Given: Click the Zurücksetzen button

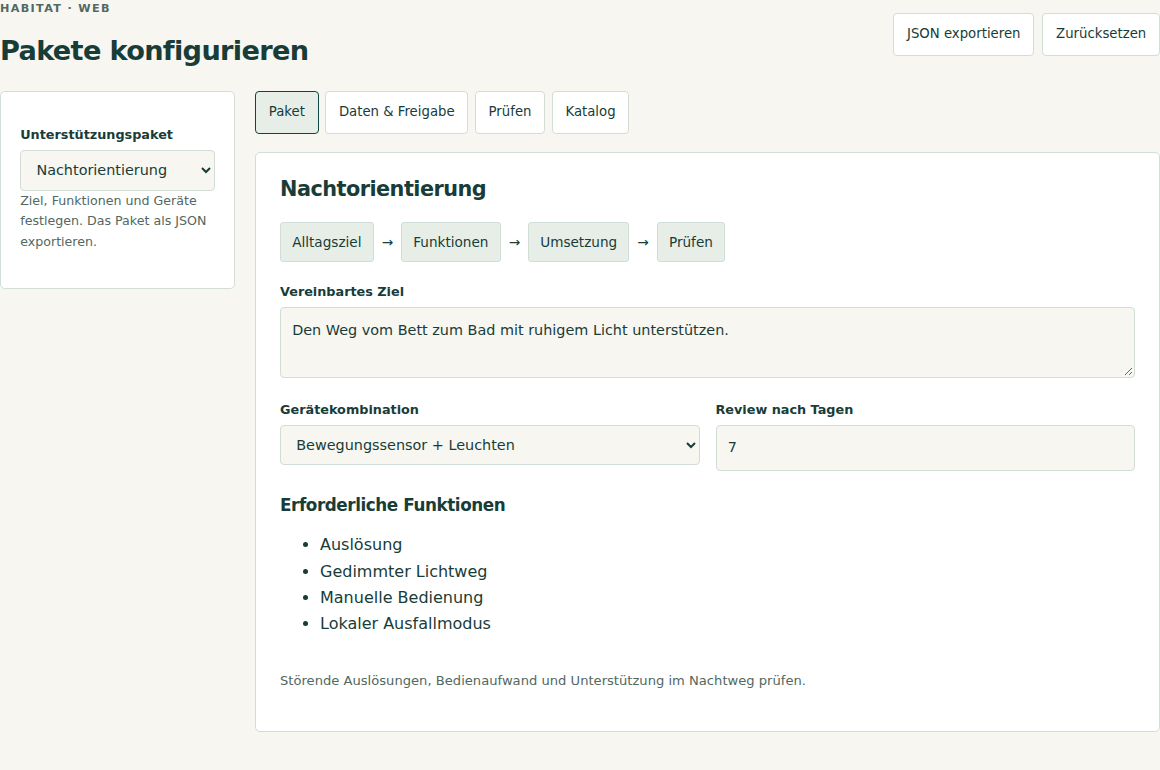Looking at the screenshot, I should click(1100, 34).
